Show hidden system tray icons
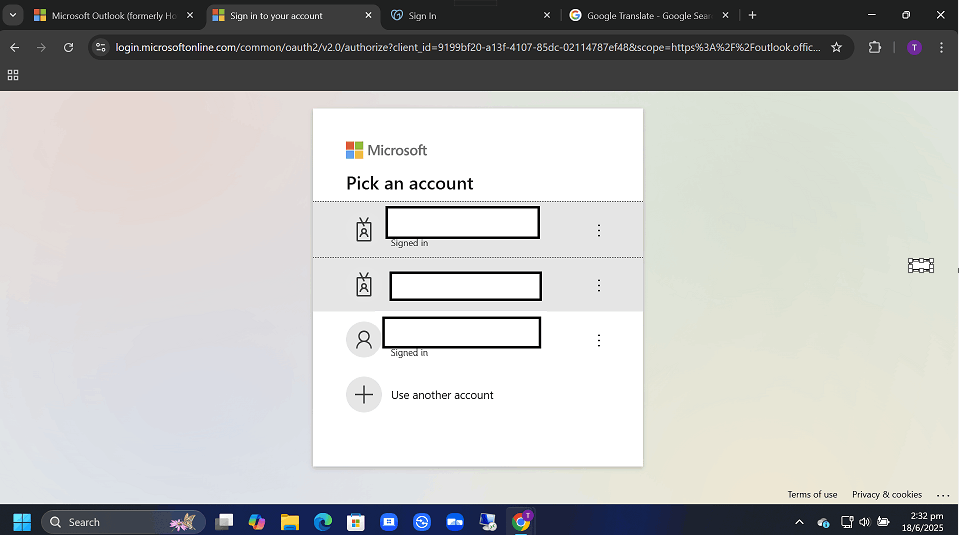Image resolution: width=959 pixels, height=535 pixels. click(x=799, y=522)
